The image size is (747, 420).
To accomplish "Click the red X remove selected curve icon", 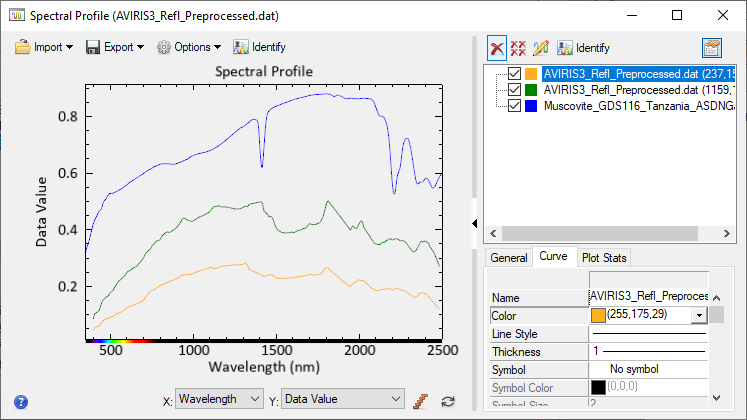I will 498,47.
